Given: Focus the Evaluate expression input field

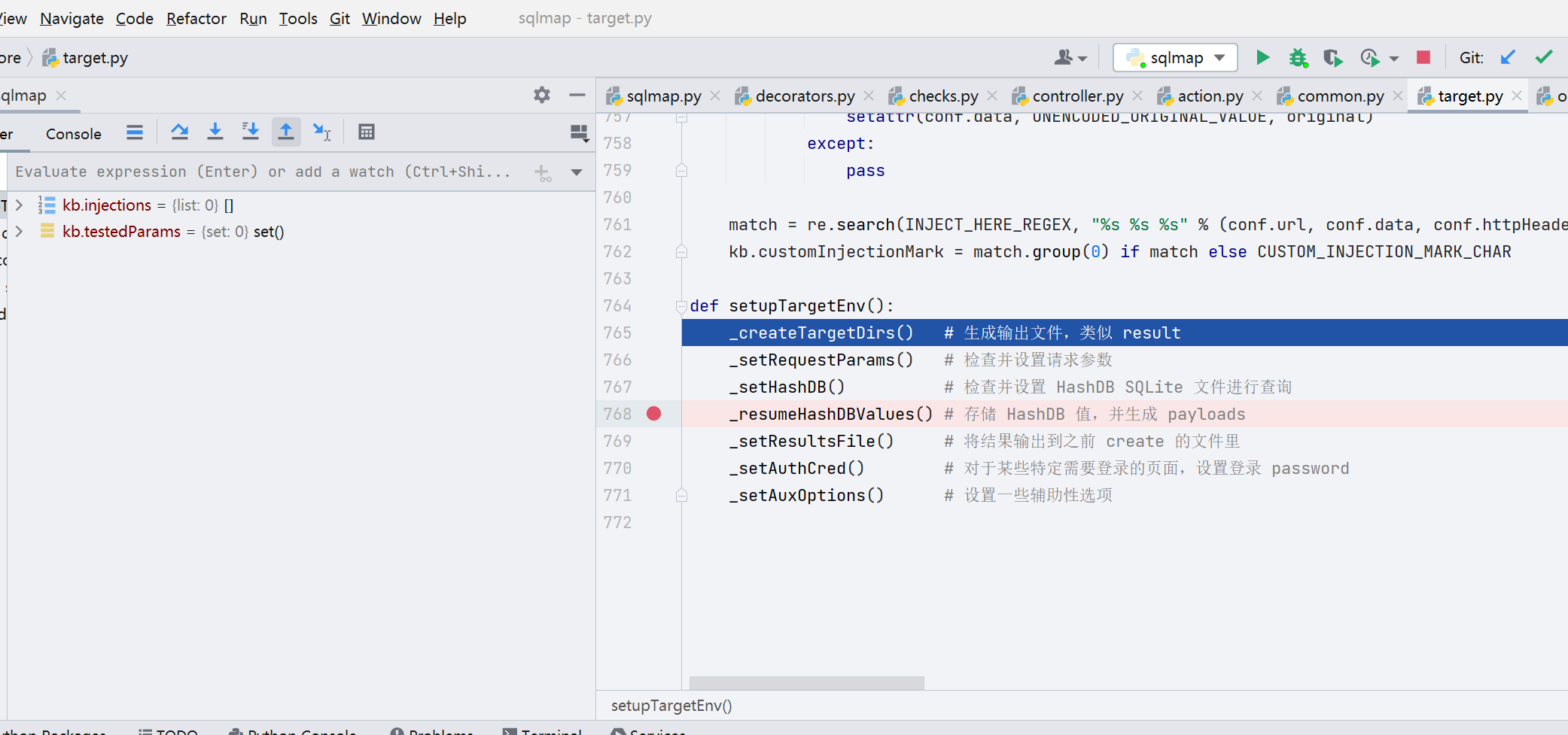Looking at the screenshot, I should point(263,172).
